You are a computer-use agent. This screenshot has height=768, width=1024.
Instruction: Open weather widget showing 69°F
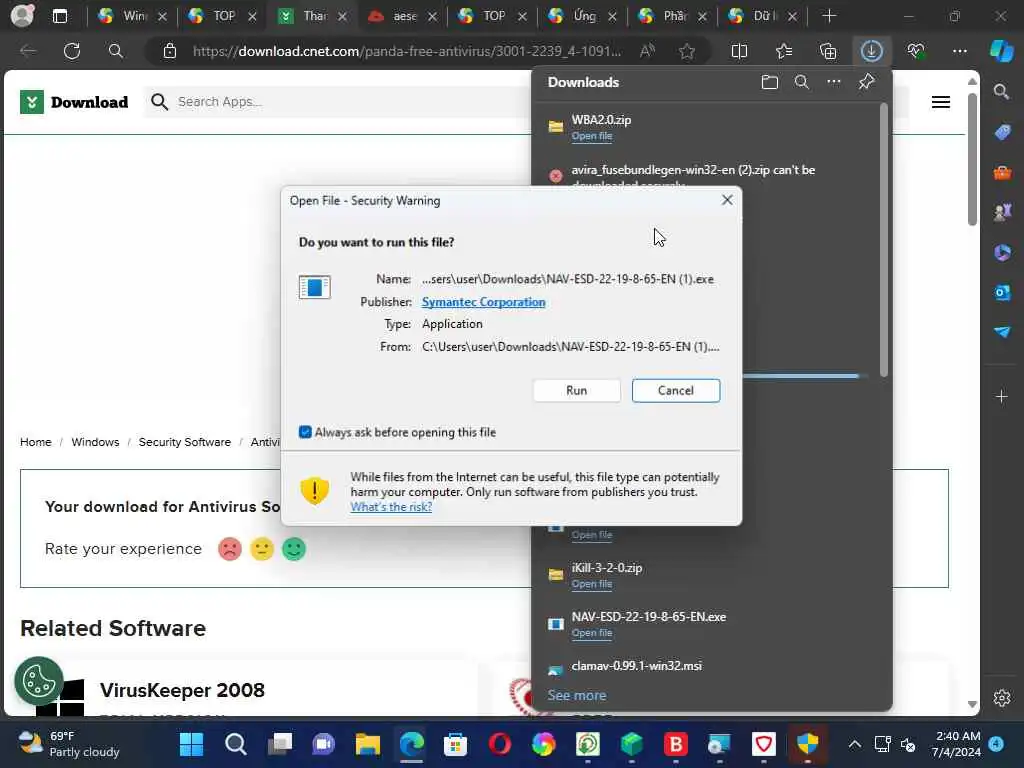coord(69,744)
